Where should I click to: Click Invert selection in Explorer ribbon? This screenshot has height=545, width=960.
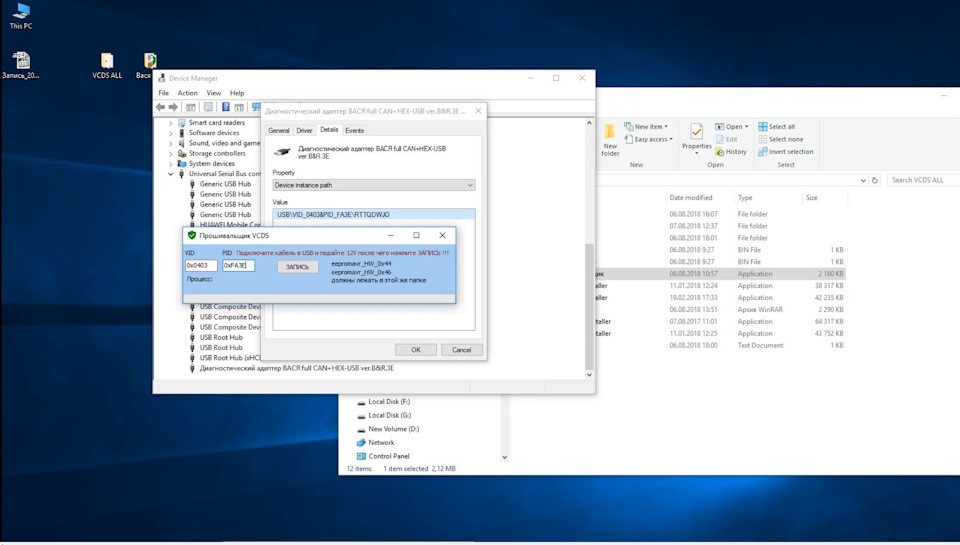[x=786, y=152]
